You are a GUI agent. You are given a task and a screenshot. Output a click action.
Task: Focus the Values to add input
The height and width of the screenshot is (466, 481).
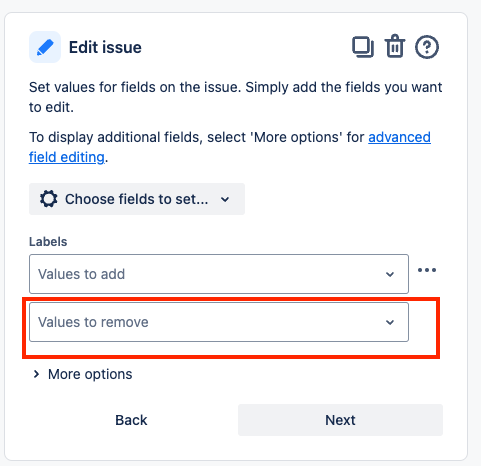(x=219, y=274)
